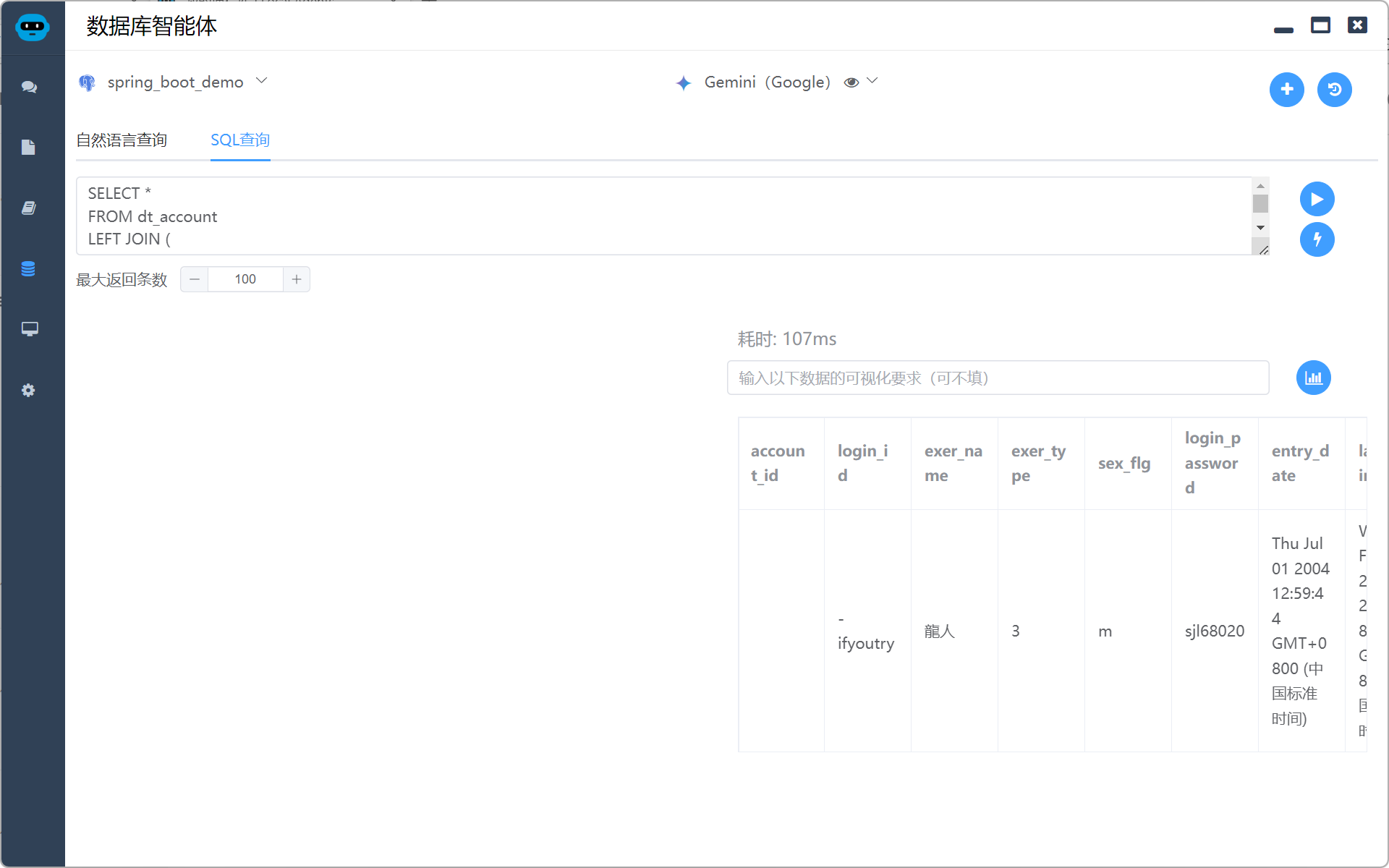The height and width of the screenshot is (868, 1389).
Task: Select the database sidebar icon
Action: tap(28, 268)
